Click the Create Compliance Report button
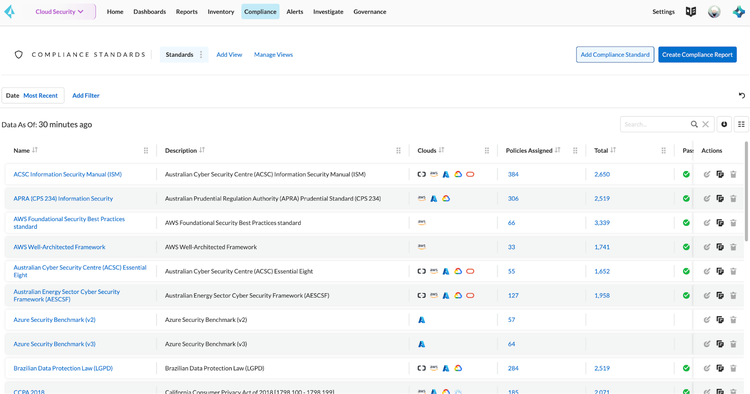Viewport: 750px width, 394px height. click(697, 55)
